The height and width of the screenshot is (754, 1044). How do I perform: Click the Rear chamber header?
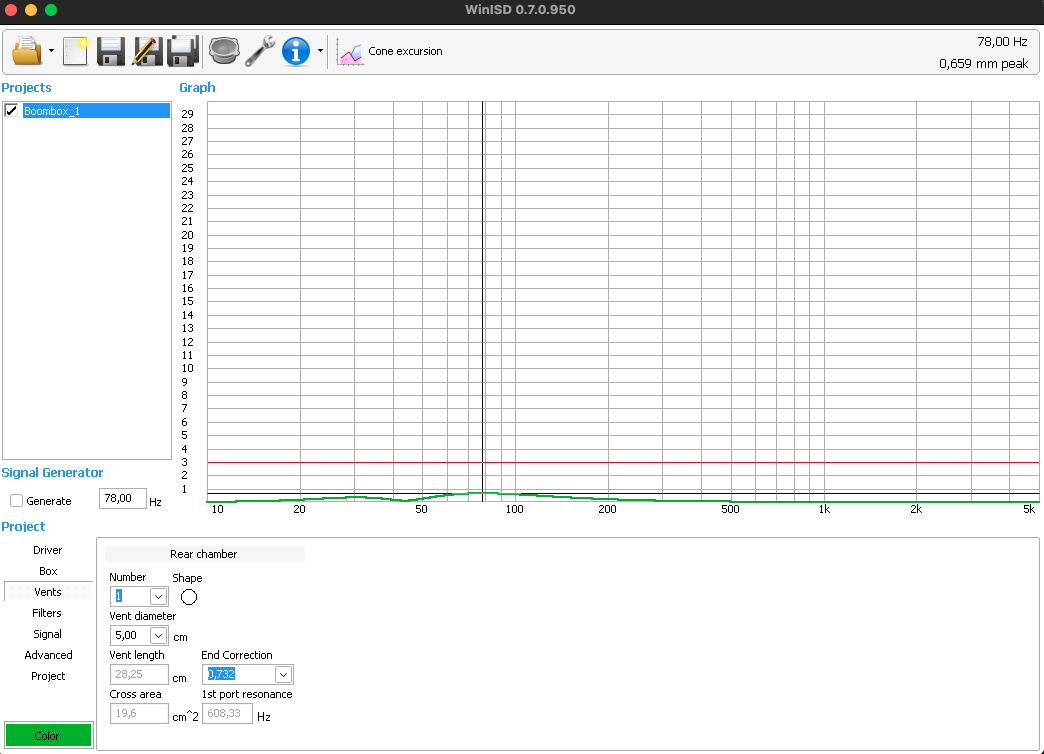pos(204,554)
